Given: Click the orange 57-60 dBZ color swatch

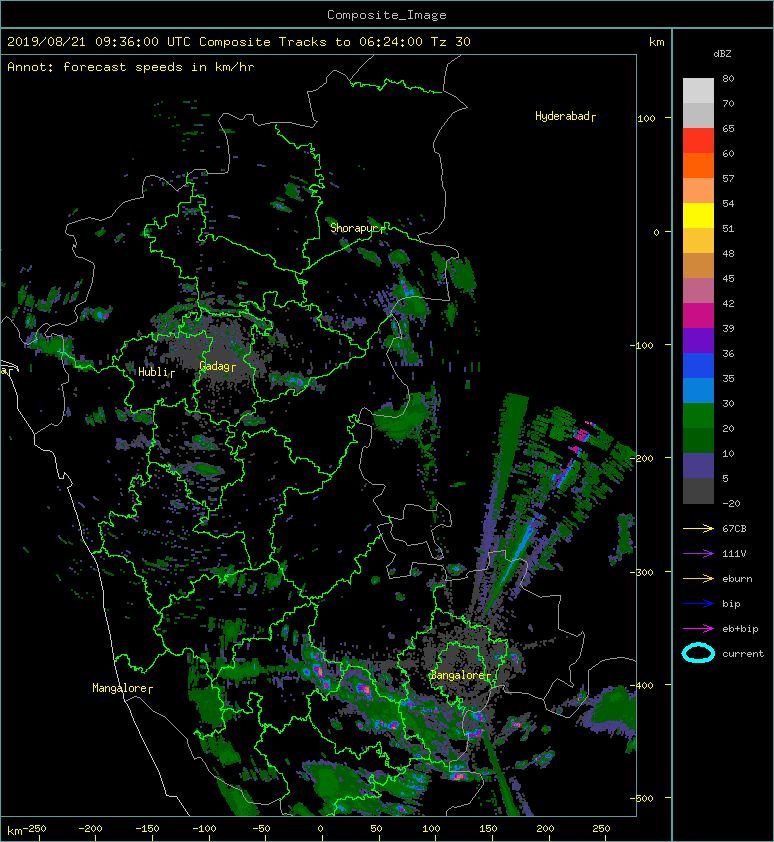Looking at the screenshot, I should (698, 166).
